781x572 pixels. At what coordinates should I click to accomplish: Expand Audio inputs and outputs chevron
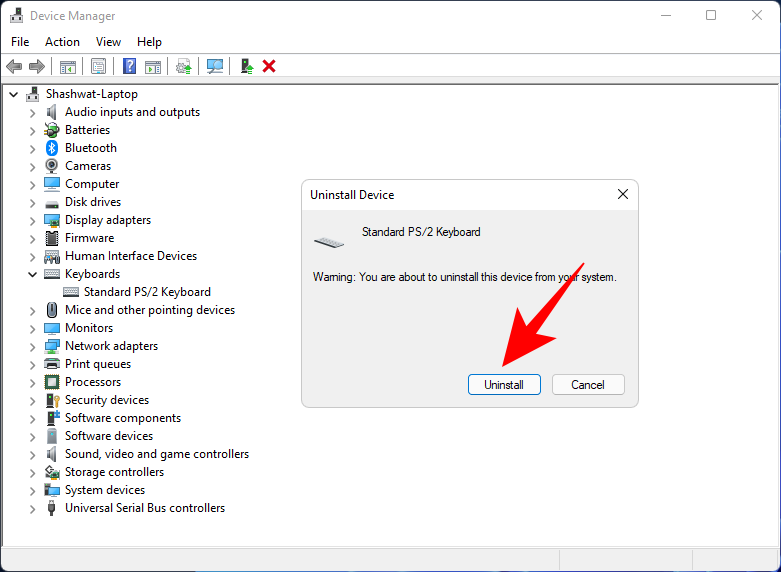33,113
